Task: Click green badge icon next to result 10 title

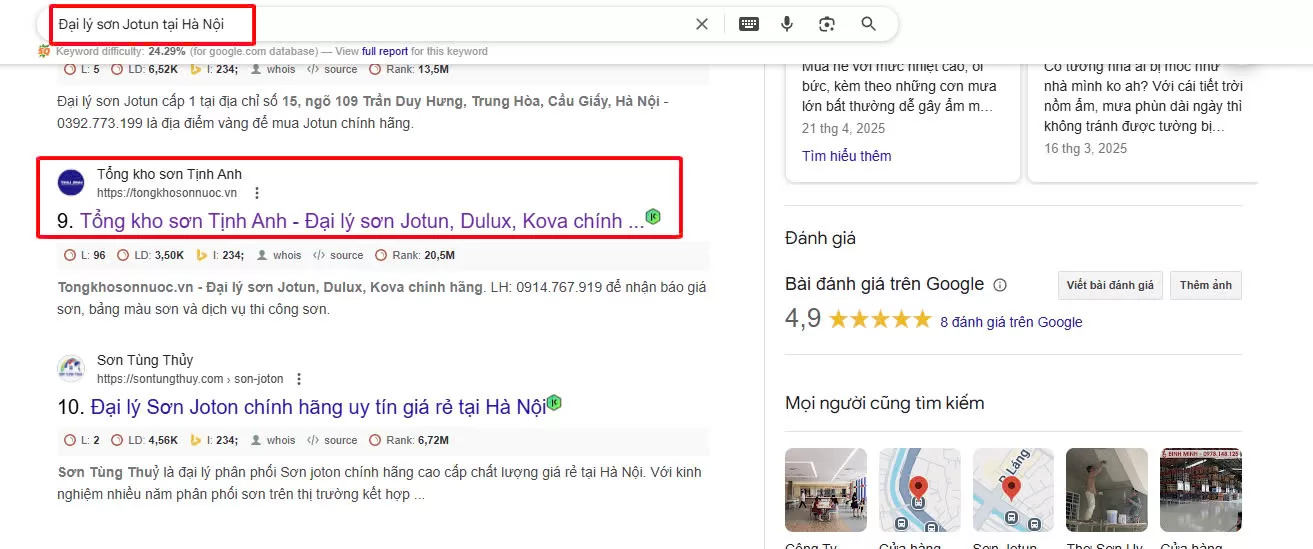Action: (x=554, y=403)
